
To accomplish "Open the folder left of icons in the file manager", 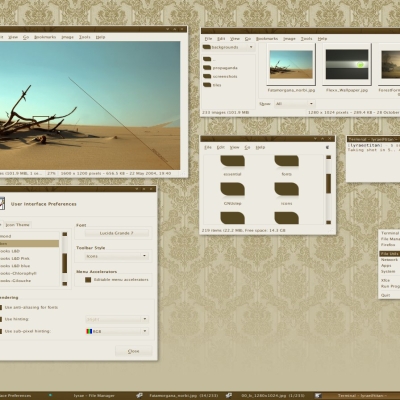I will pos(232,194).
